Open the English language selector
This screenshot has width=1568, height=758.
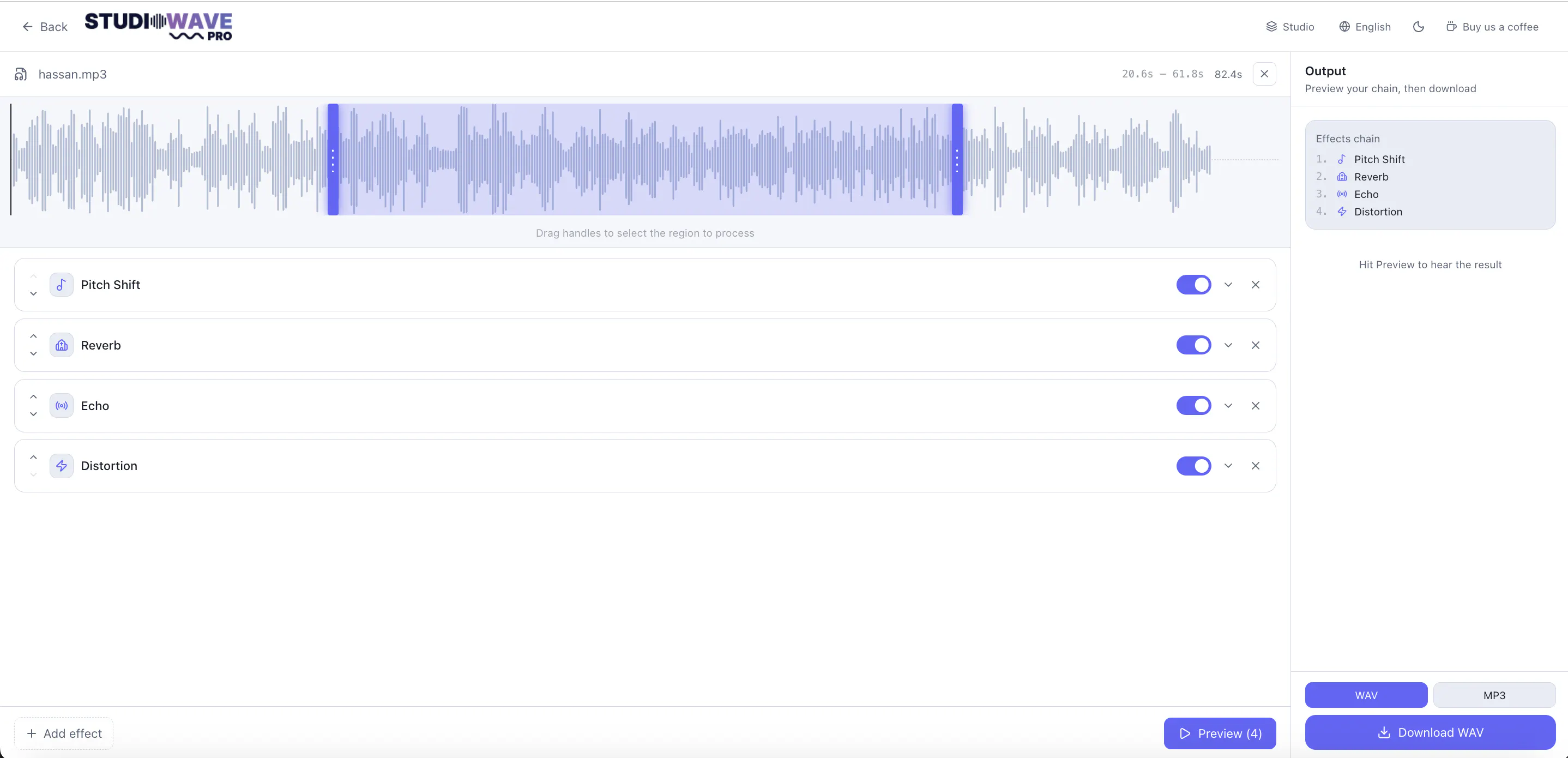click(x=1364, y=27)
